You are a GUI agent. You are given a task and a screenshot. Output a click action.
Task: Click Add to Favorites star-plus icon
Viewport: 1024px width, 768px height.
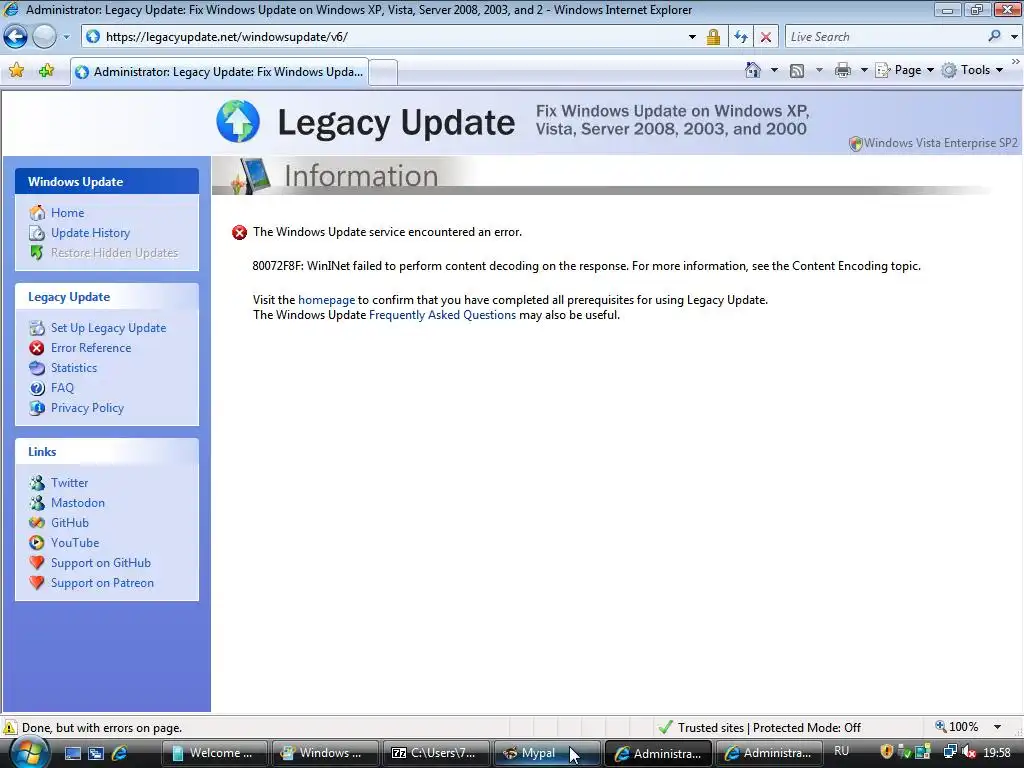tap(46, 71)
